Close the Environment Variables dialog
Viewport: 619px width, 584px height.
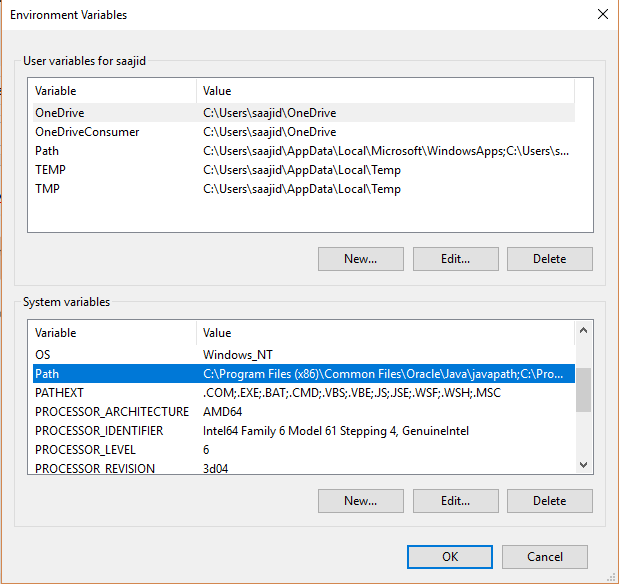click(x=602, y=14)
